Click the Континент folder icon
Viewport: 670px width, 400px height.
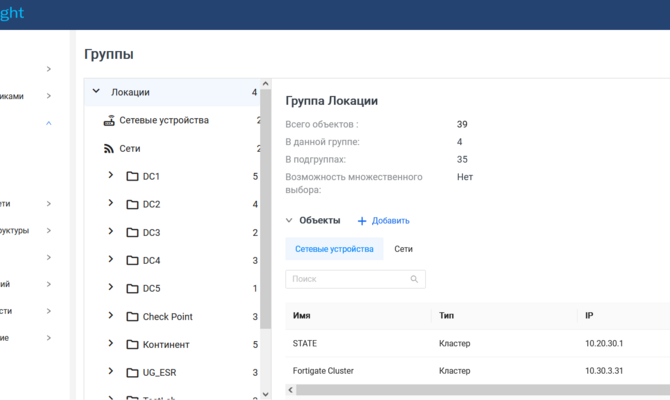coord(132,344)
